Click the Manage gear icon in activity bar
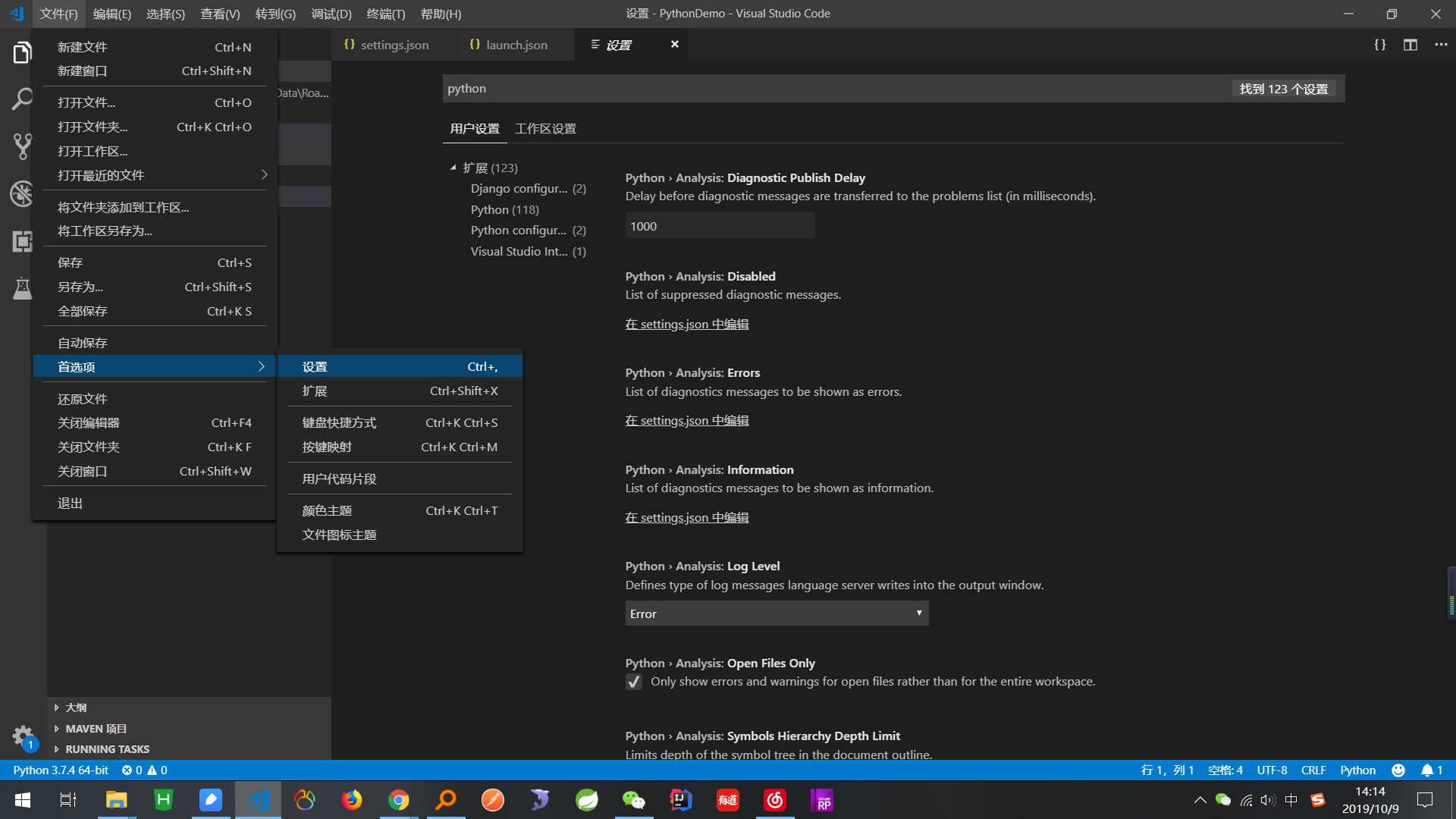 [x=23, y=736]
